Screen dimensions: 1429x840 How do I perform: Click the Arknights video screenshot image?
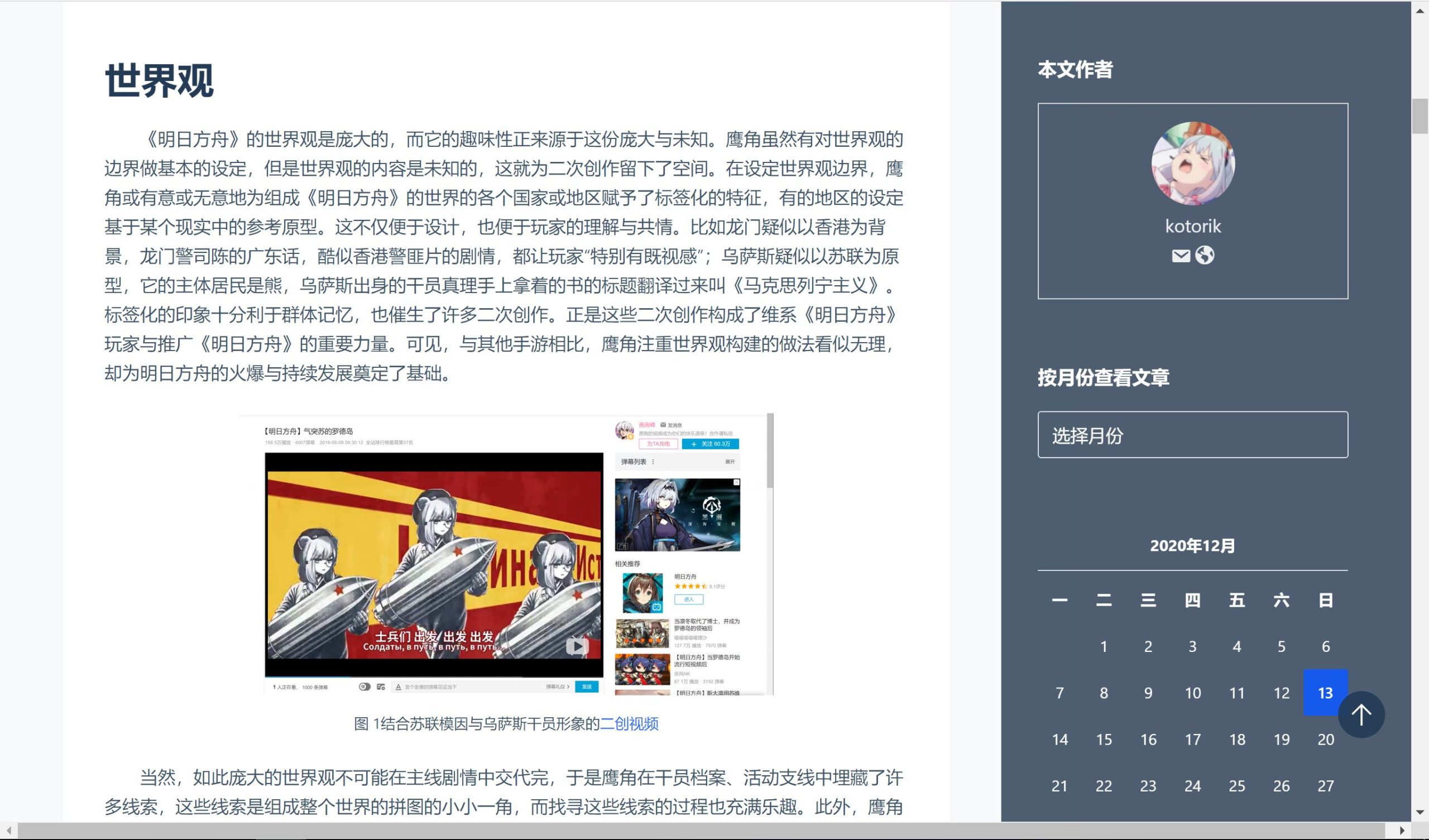(x=506, y=555)
